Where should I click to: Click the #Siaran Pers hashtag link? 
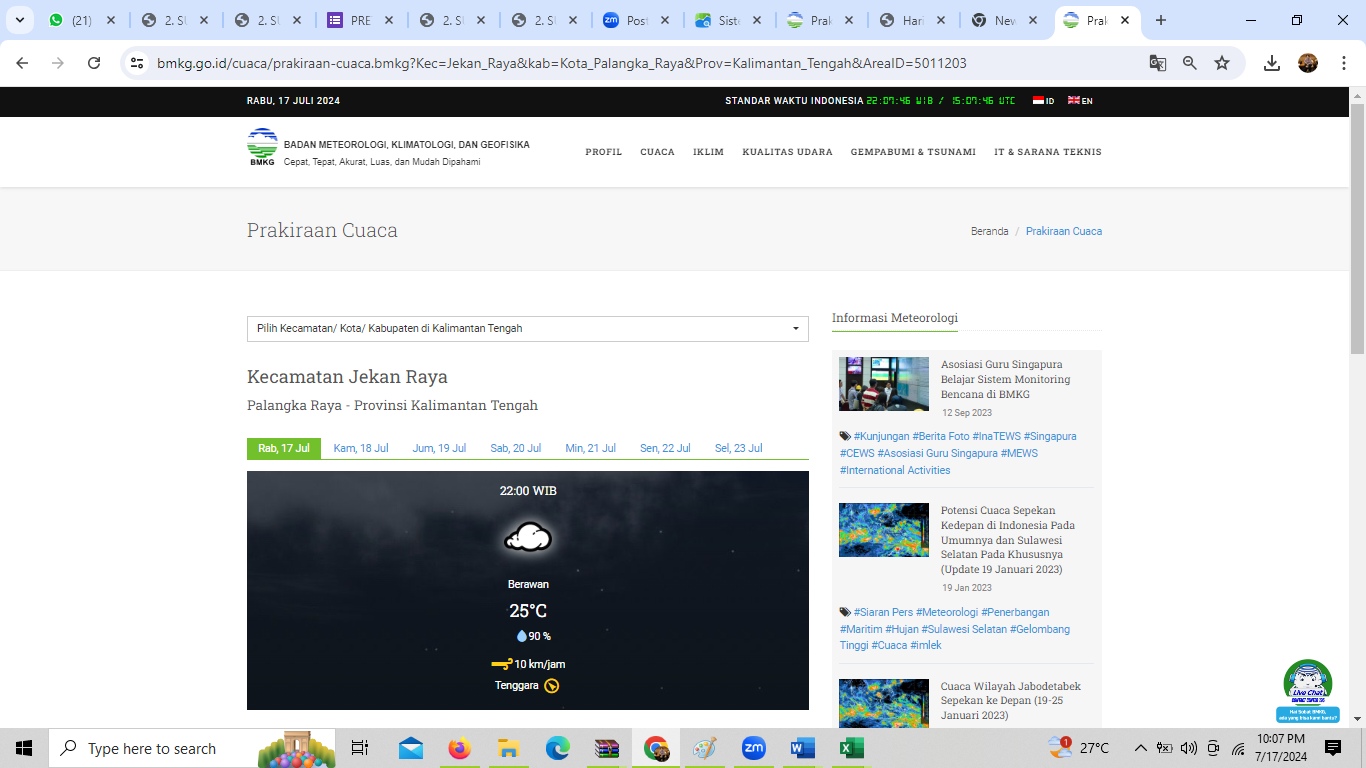tap(883, 612)
